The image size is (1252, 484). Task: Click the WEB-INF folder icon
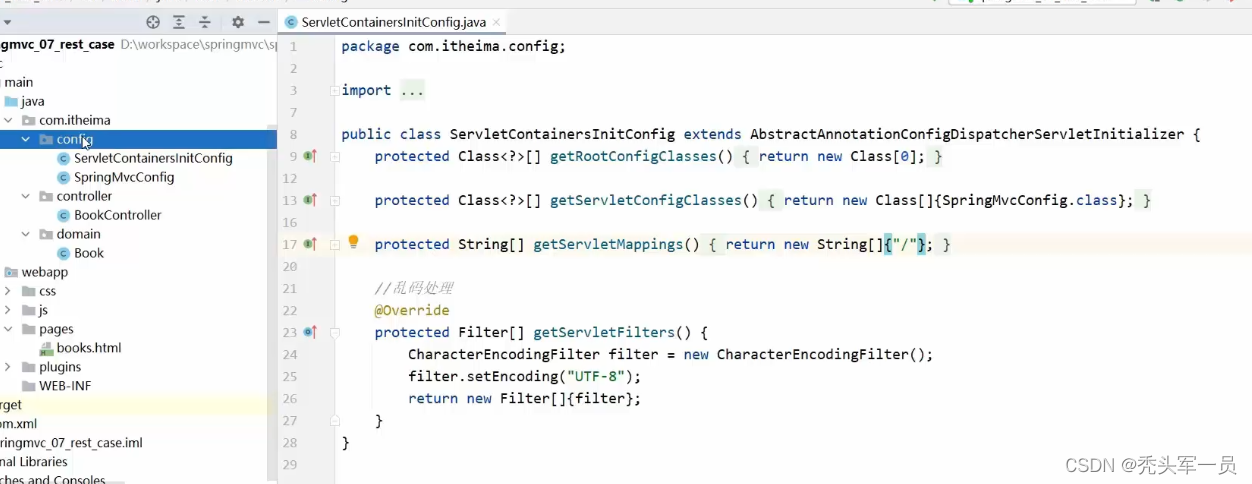point(28,386)
